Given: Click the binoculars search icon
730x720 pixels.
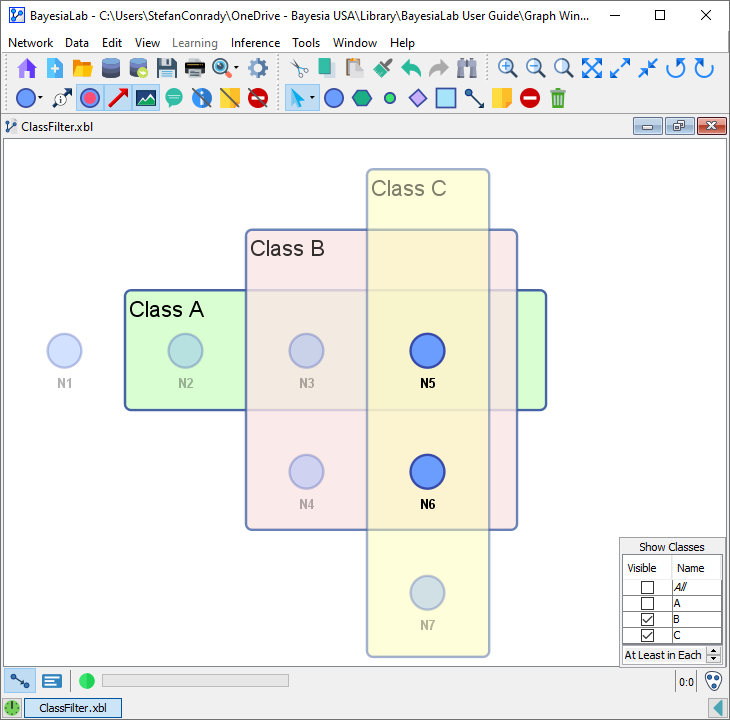Looking at the screenshot, I should pos(467,68).
